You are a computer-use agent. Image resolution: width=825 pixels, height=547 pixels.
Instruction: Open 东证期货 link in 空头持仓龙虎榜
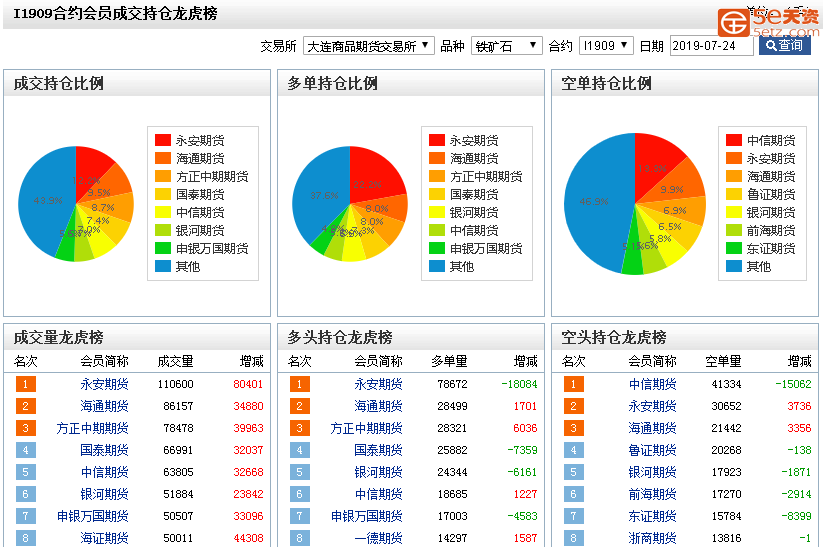click(652, 516)
